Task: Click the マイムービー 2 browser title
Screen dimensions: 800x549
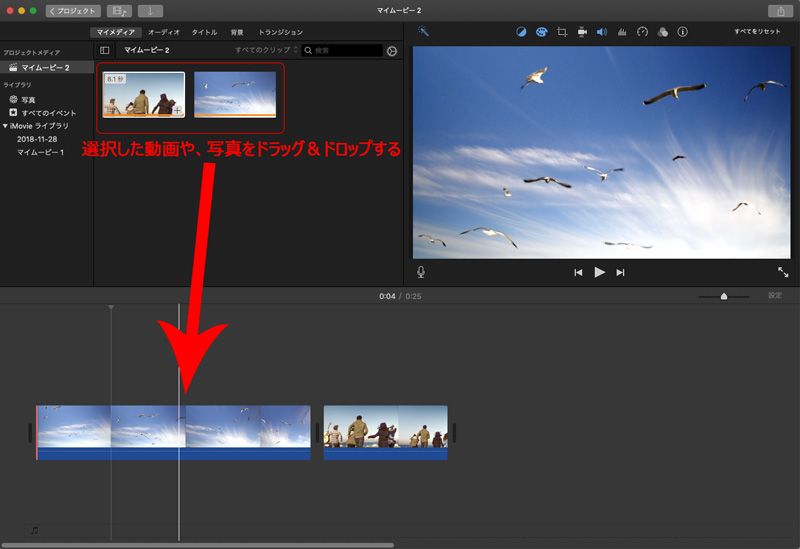Action: (x=146, y=50)
